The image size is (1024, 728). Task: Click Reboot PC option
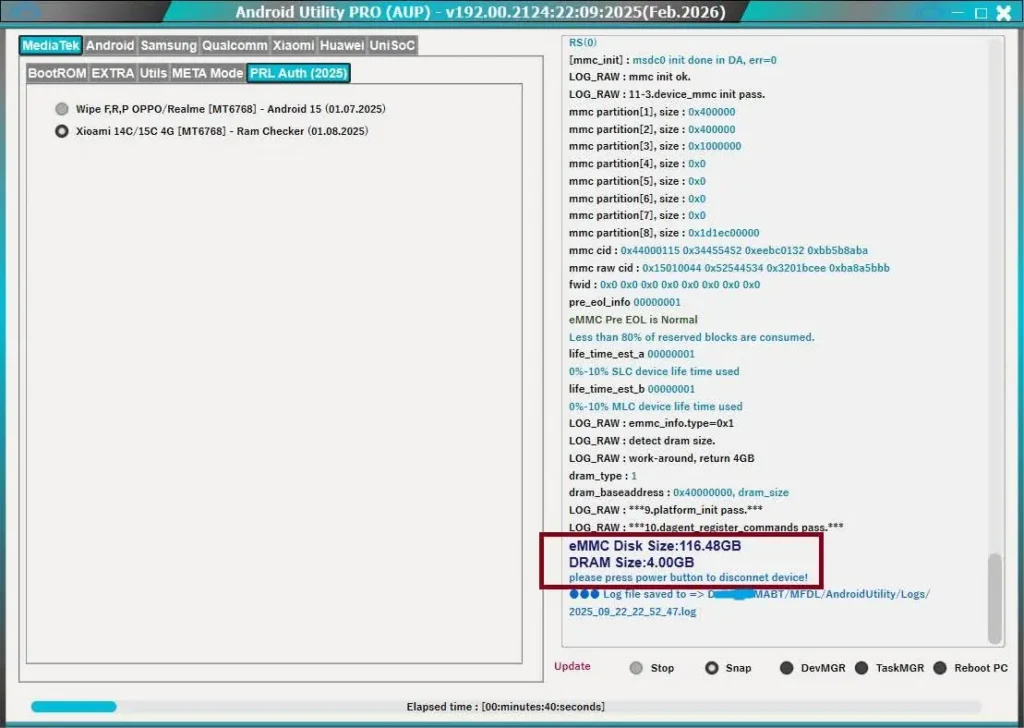pos(940,668)
